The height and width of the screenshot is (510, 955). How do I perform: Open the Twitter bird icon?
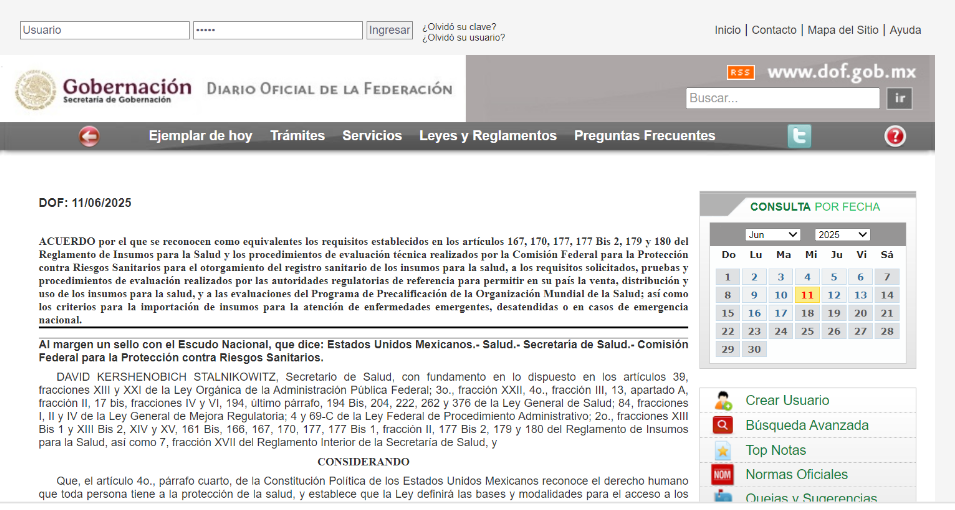coord(799,136)
